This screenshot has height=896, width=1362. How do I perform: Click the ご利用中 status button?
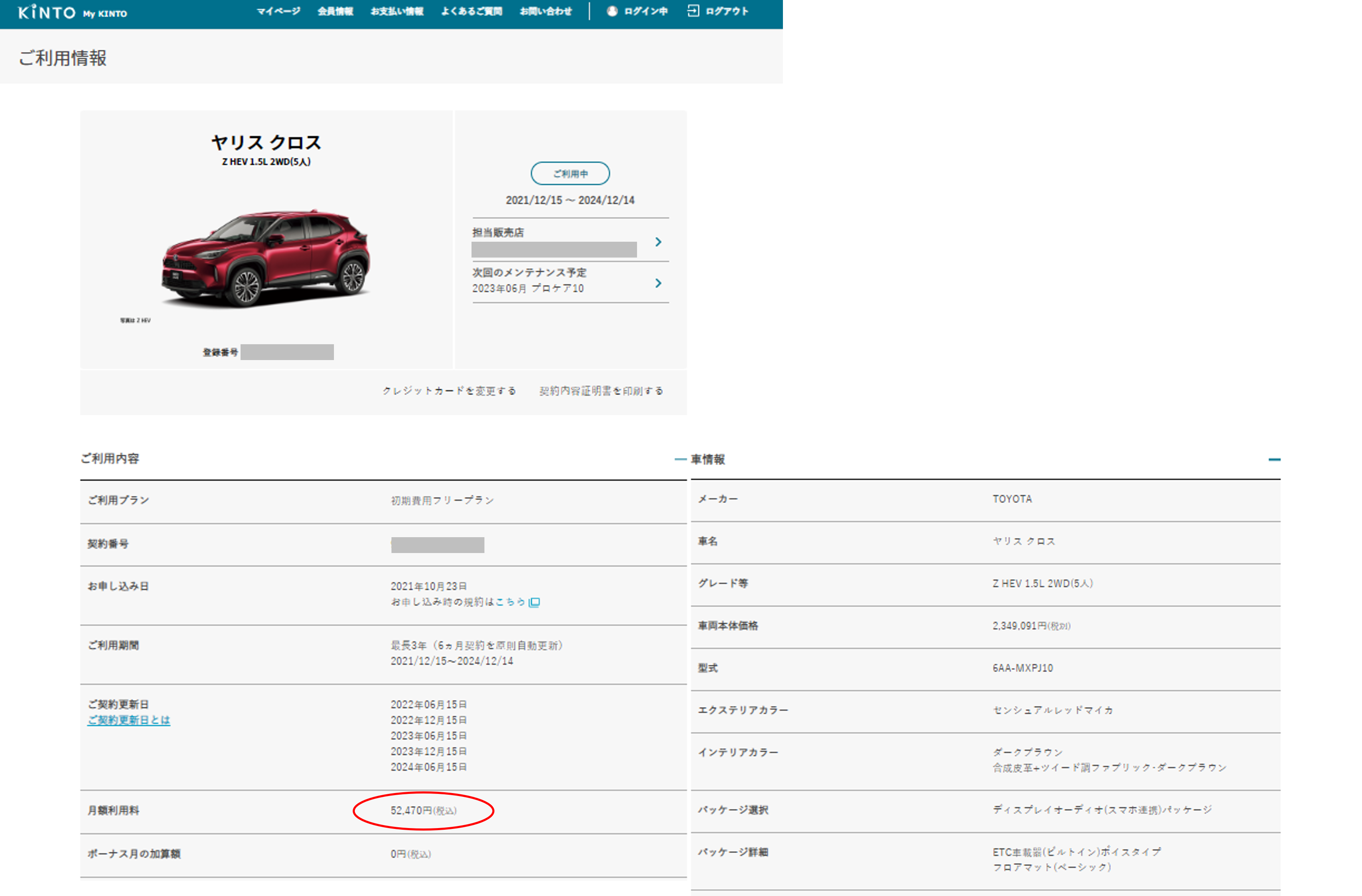(570, 173)
